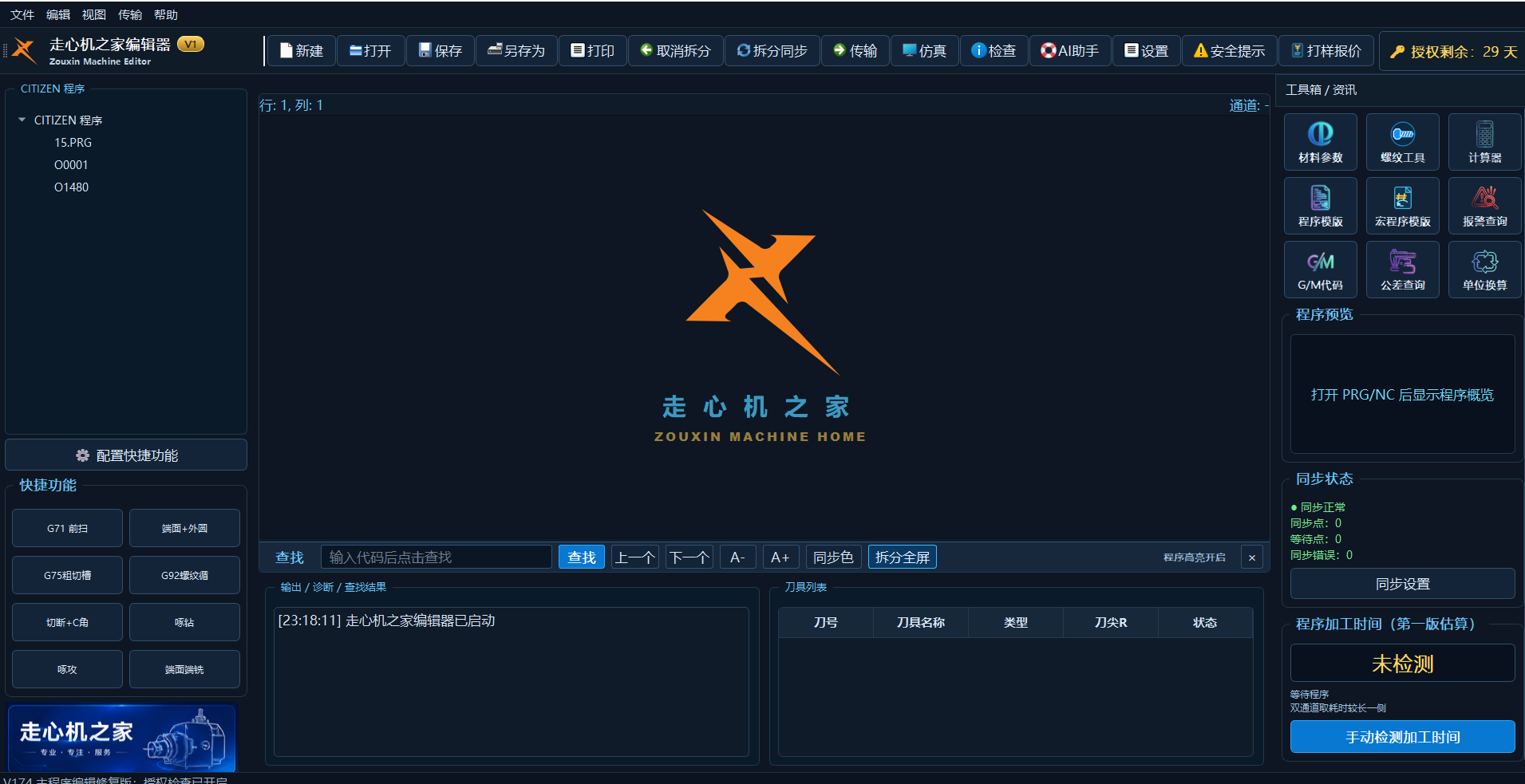The image size is (1525, 784).
Task: Open 设置 from the toolbar
Action: point(1147,51)
